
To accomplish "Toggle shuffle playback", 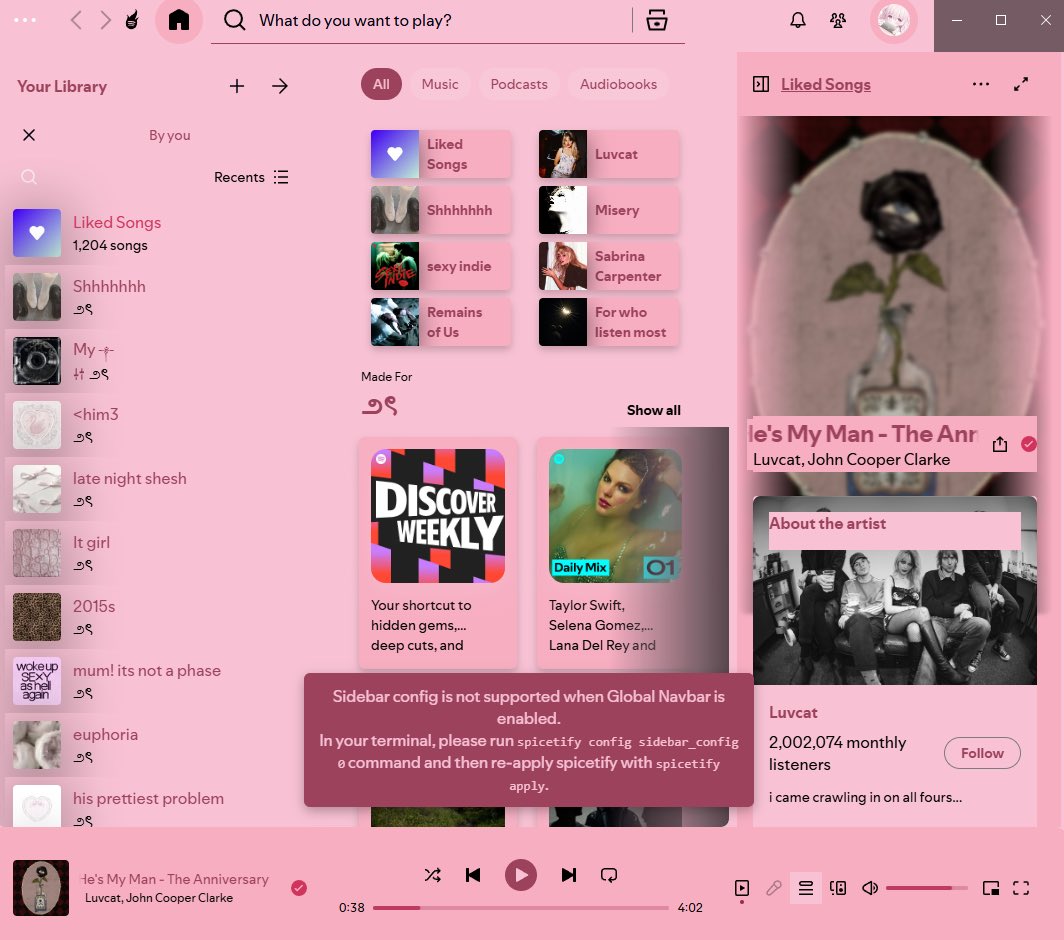I will click(x=433, y=874).
